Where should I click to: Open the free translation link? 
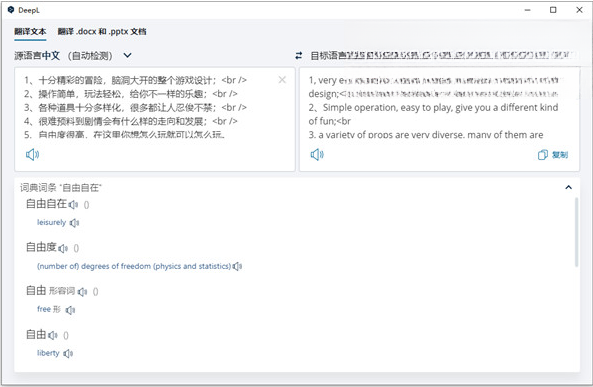(x=43, y=309)
